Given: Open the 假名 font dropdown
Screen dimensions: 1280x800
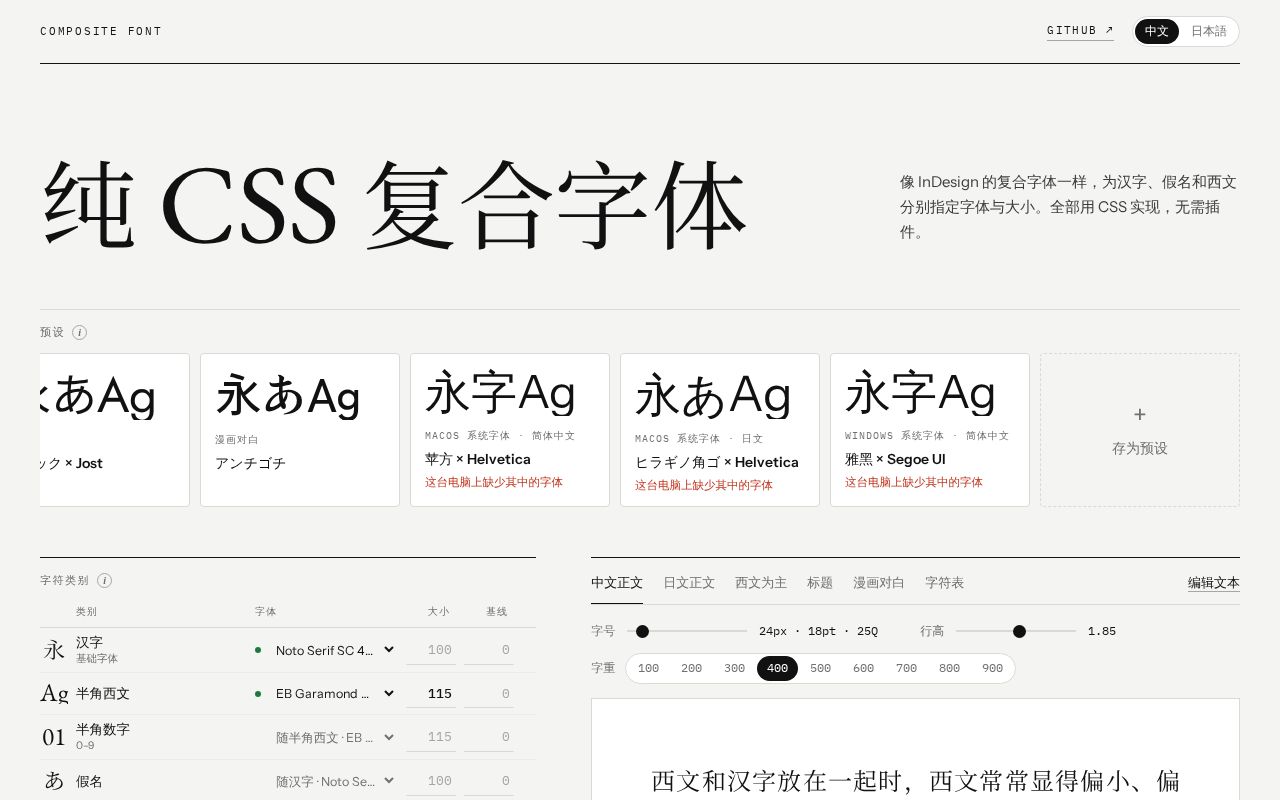Looking at the screenshot, I should pos(335,781).
